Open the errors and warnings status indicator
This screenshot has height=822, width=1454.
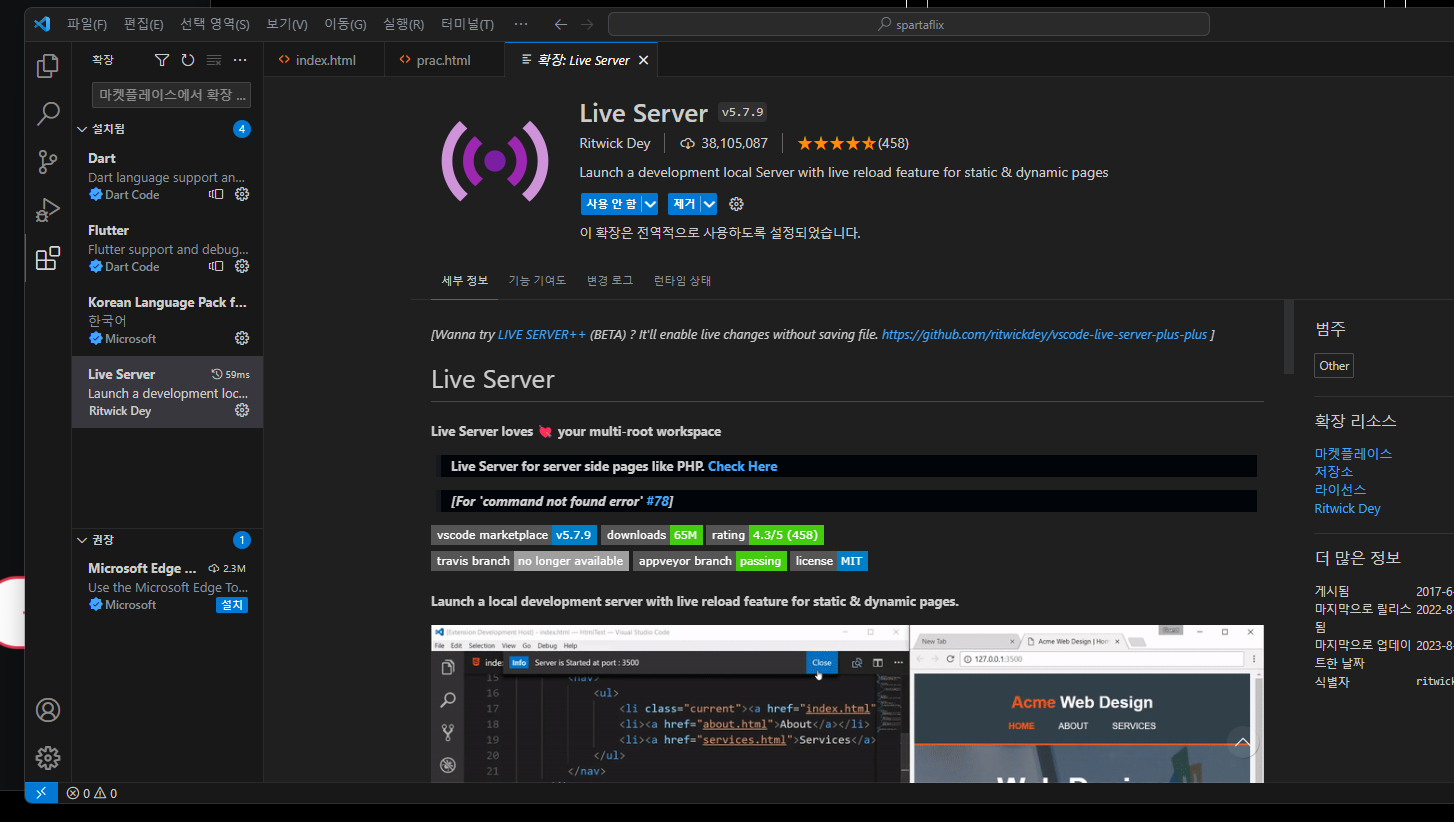click(92, 793)
